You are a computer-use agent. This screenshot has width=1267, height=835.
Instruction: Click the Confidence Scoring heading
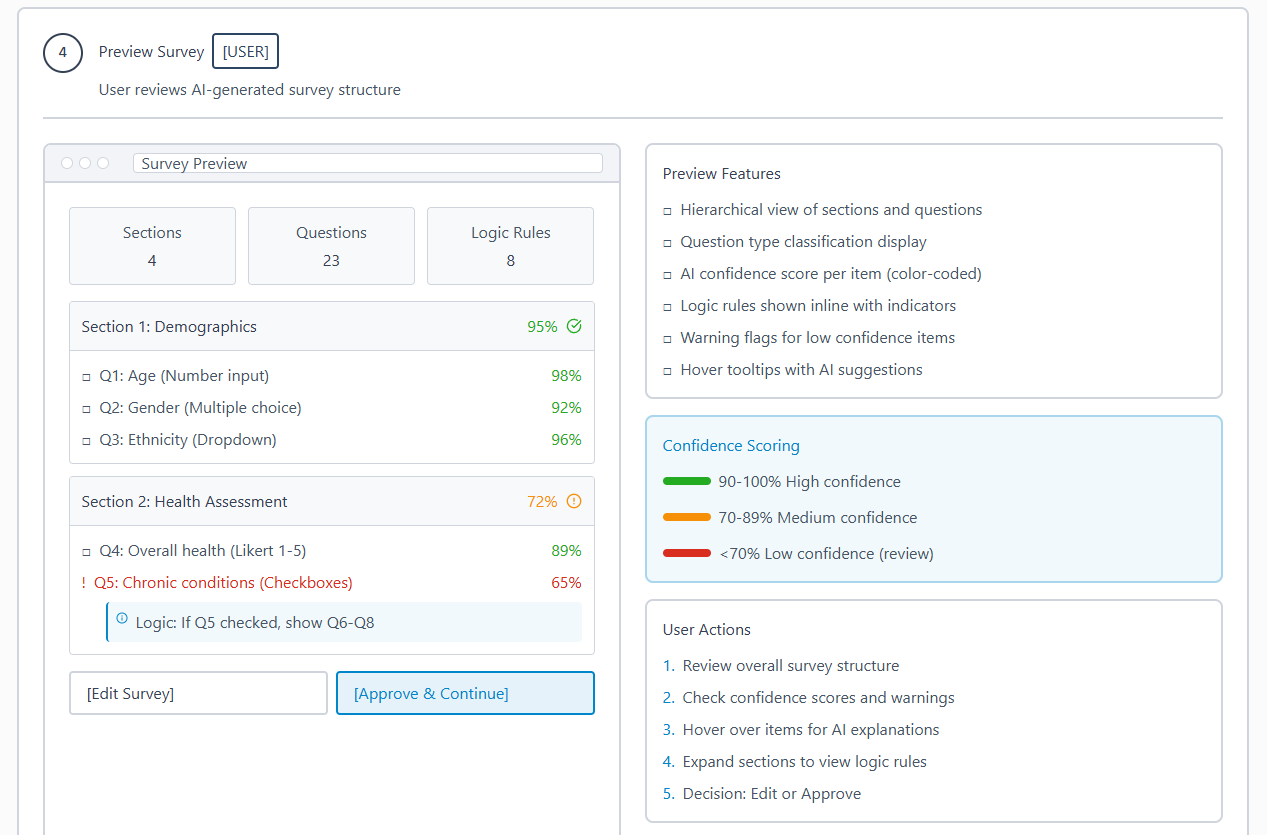(731, 446)
